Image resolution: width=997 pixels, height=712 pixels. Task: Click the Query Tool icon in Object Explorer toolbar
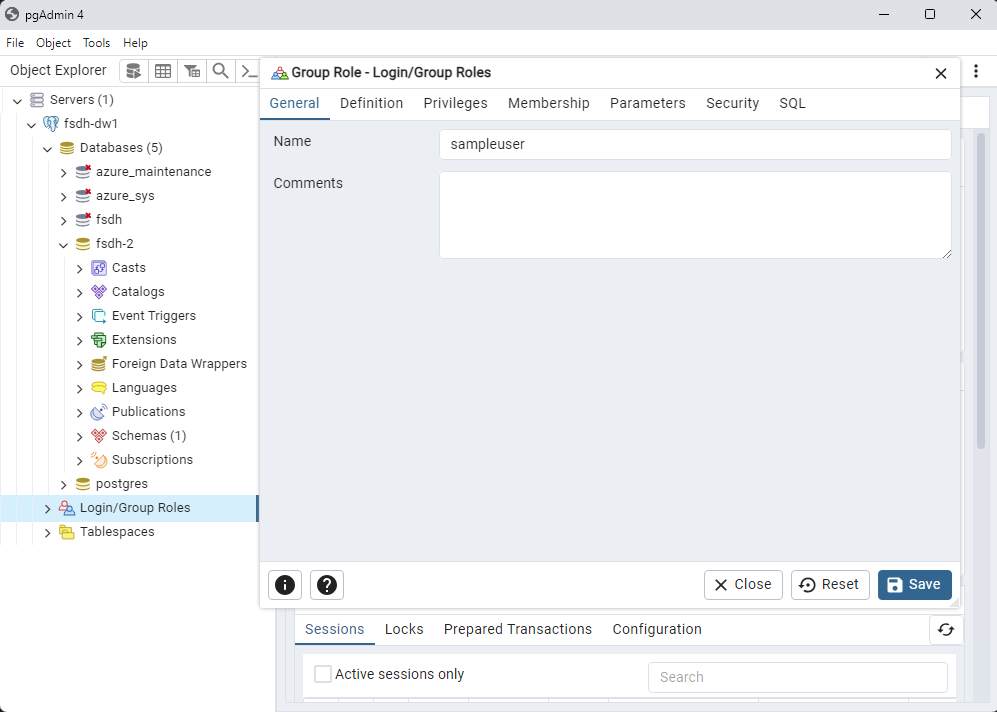coord(133,71)
